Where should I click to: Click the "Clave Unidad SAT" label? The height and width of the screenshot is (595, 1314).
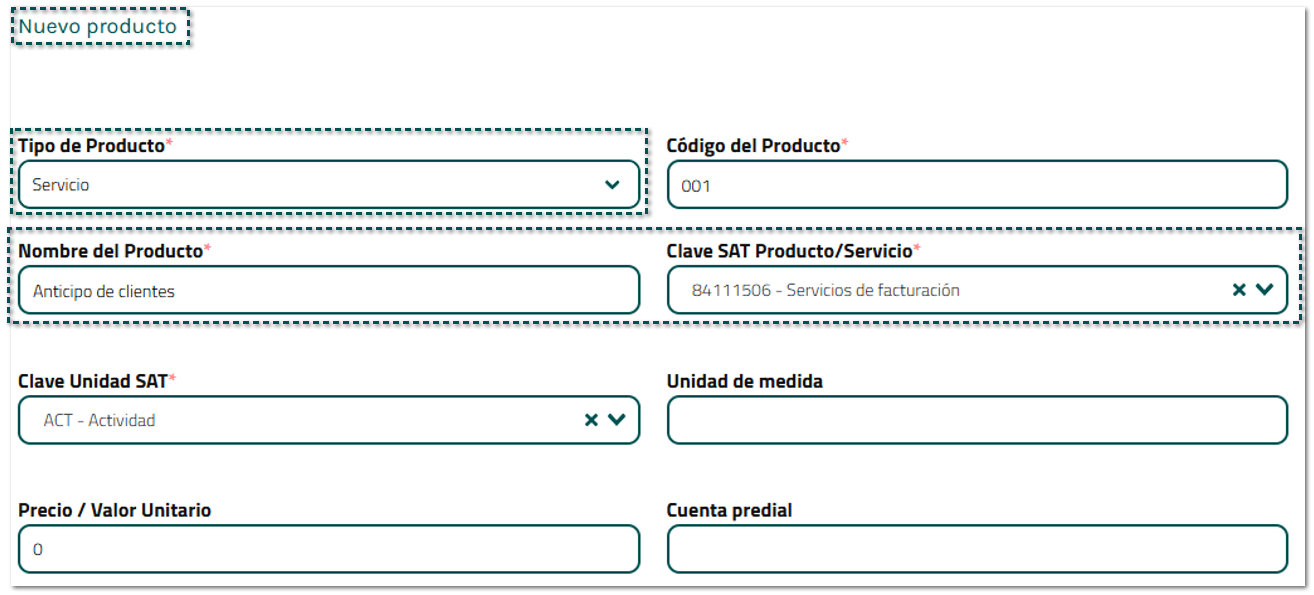(x=92, y=381)
